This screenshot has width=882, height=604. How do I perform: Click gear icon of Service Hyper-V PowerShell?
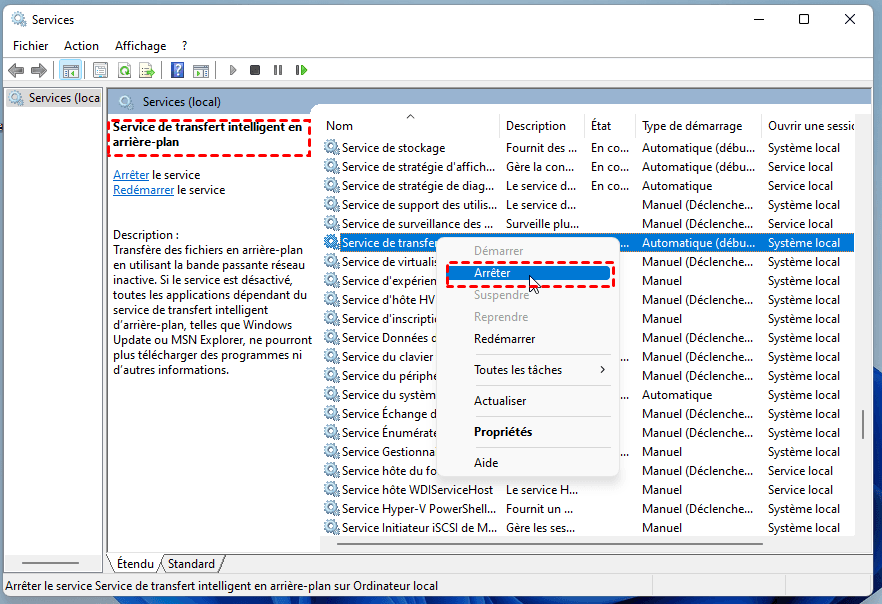click(x=332, y=508)
